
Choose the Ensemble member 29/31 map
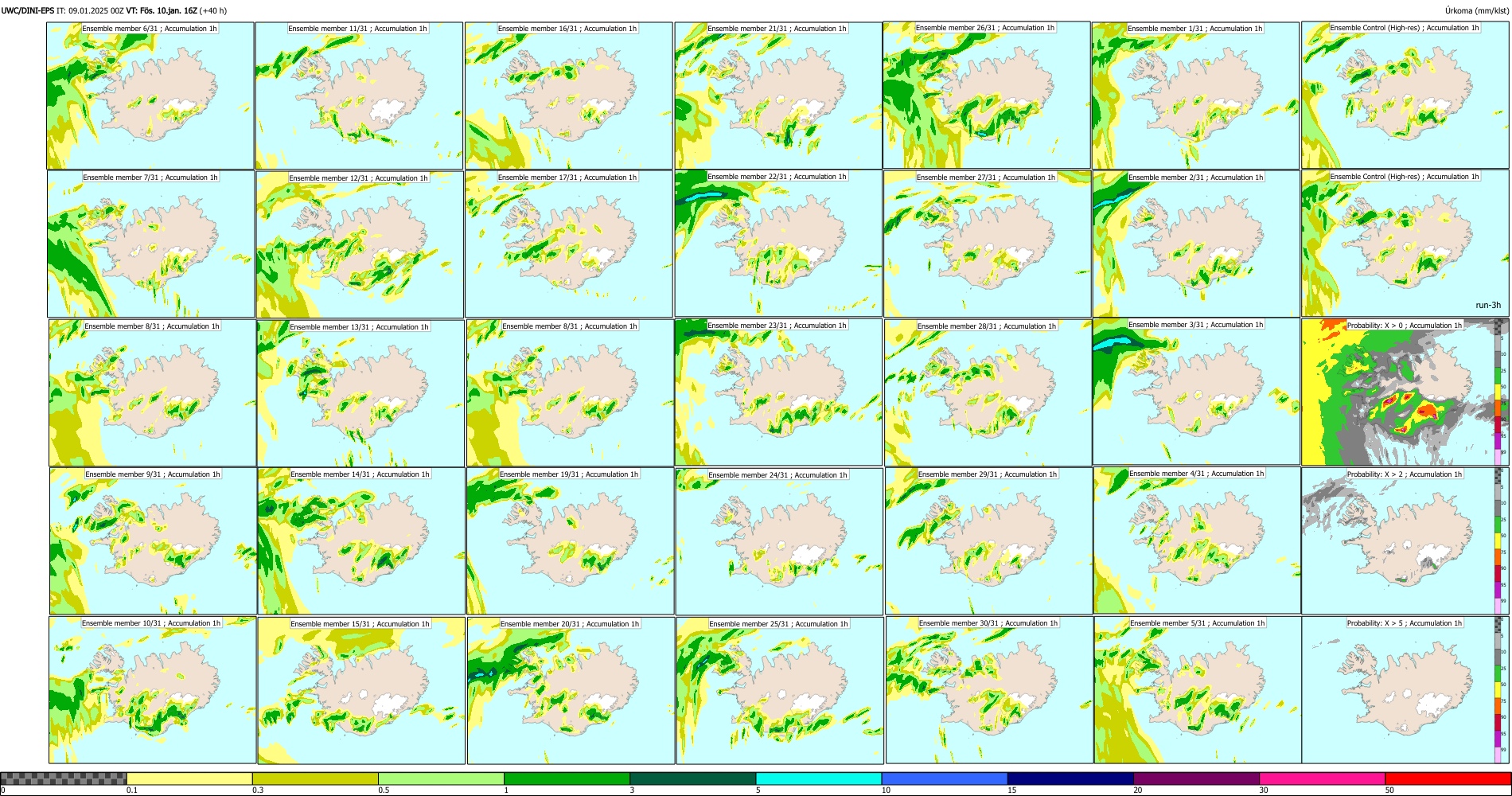pos(989,541)
